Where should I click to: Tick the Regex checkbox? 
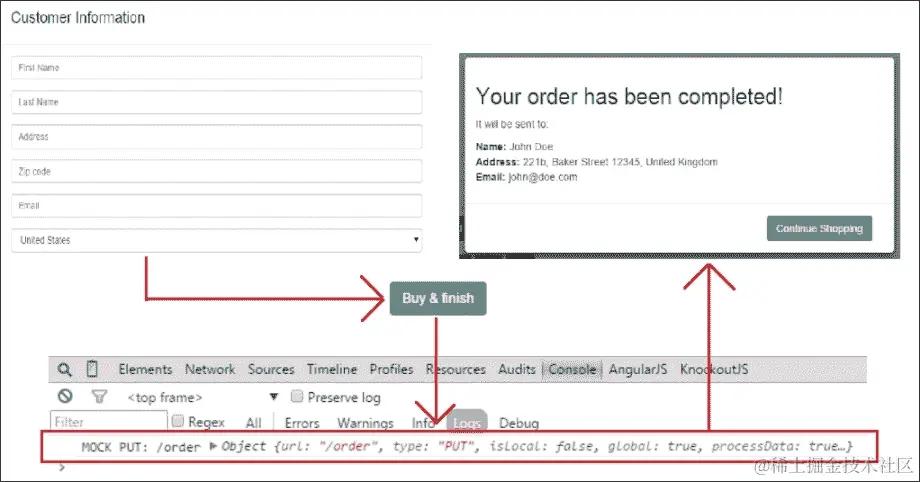(178, 421)
